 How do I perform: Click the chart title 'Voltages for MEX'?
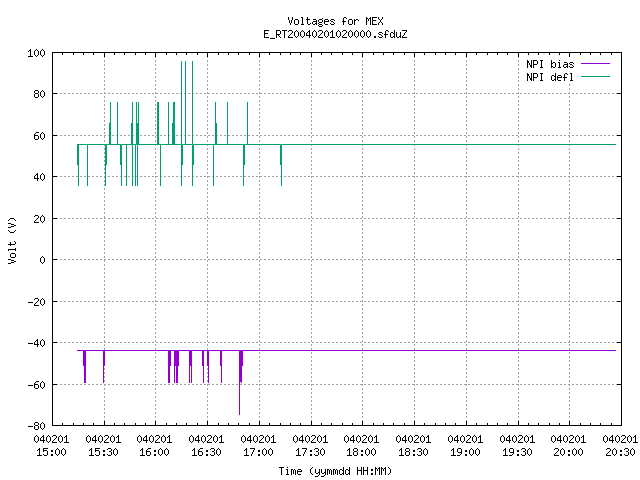pyautogui.click(x=335, y=21)
